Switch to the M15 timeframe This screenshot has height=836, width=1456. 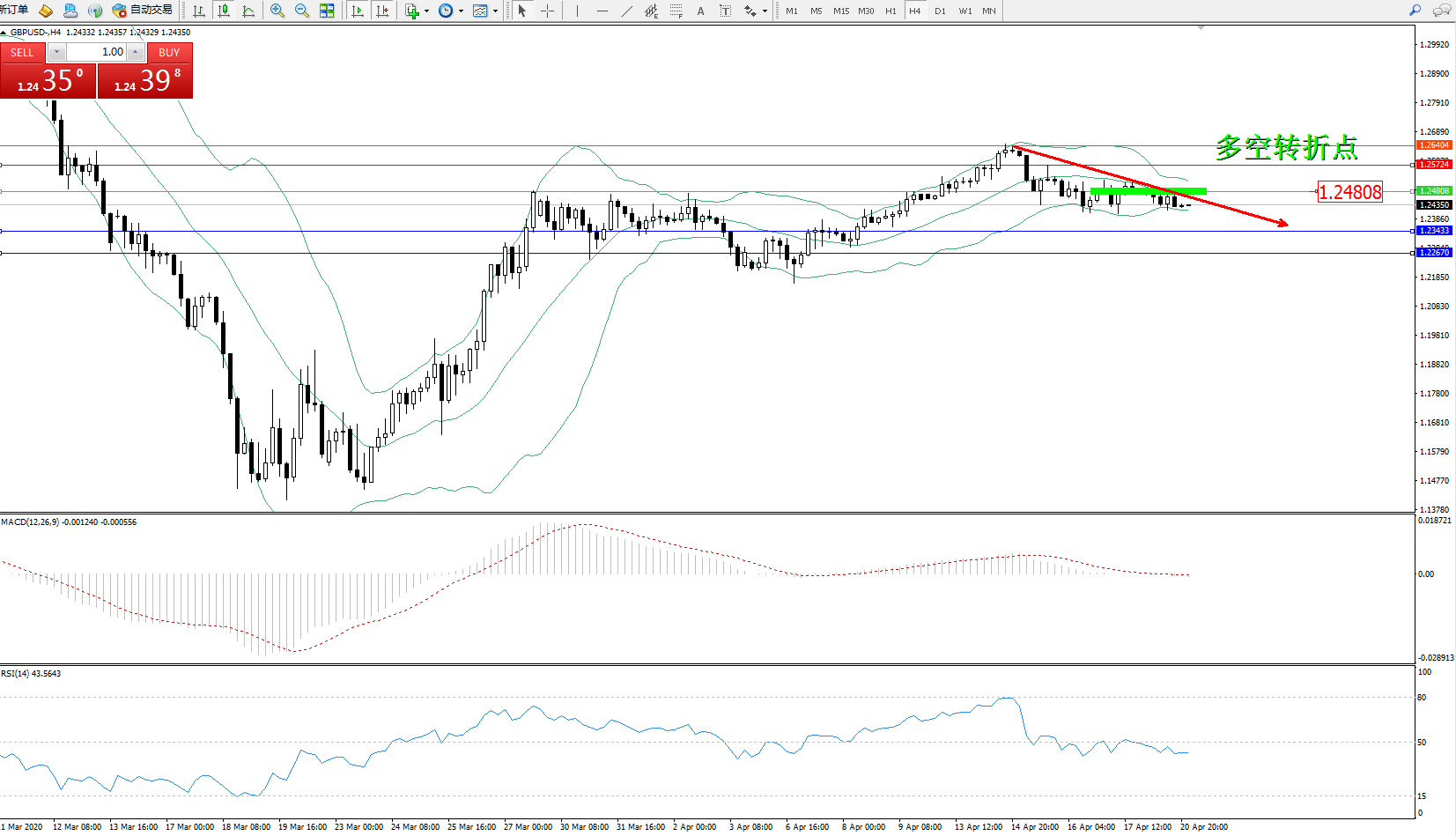841,11
